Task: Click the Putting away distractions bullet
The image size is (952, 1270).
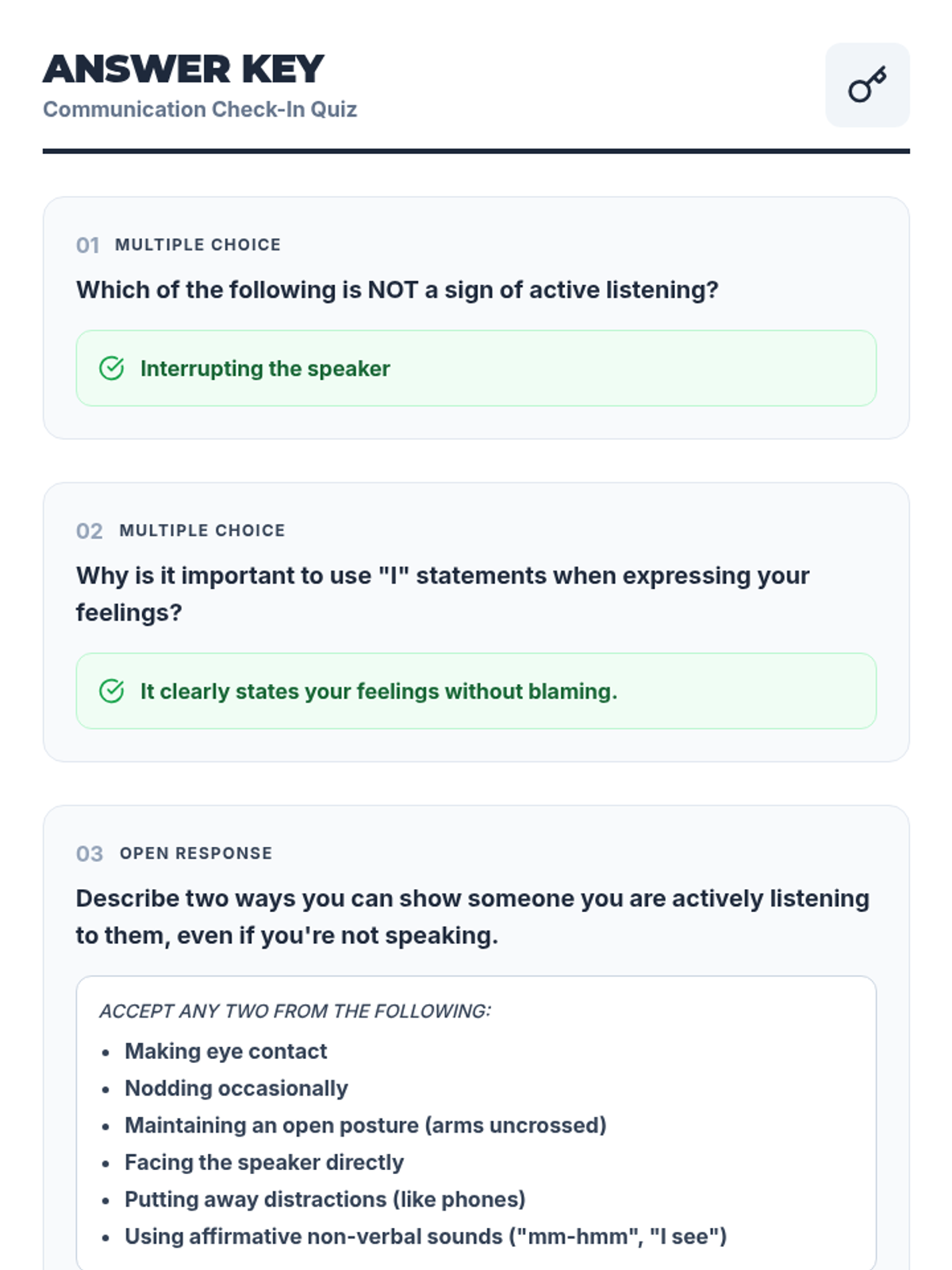Action: click(324, 1199)
